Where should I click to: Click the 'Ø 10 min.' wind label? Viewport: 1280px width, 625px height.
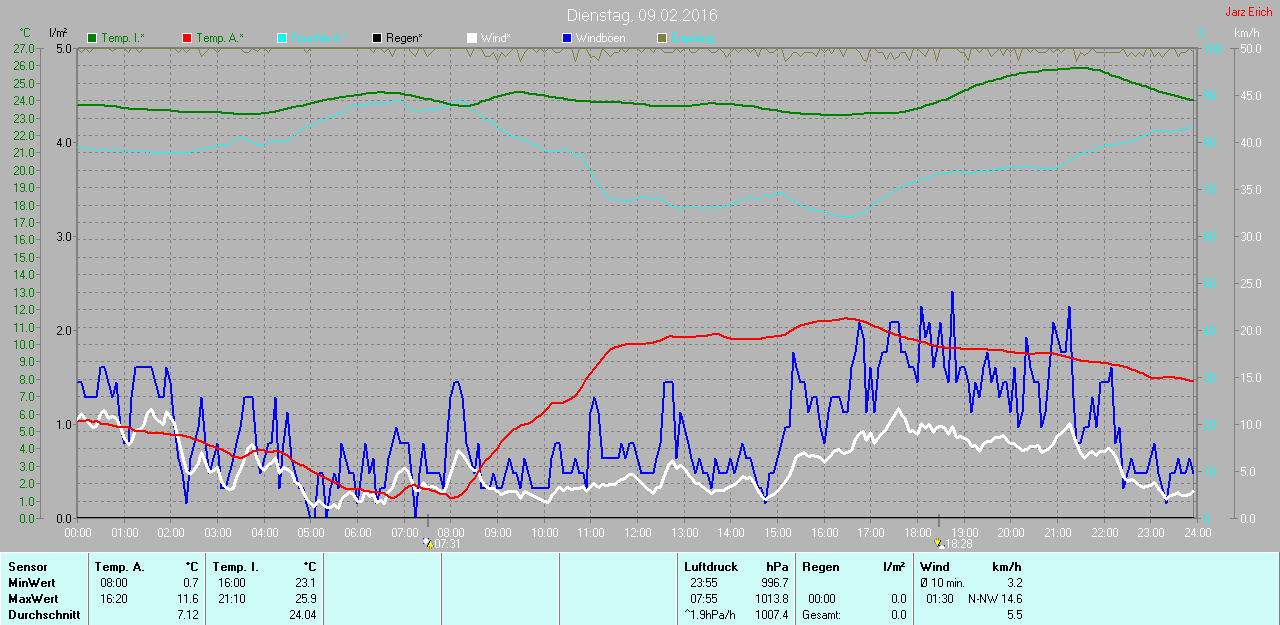tap(942, 583)
